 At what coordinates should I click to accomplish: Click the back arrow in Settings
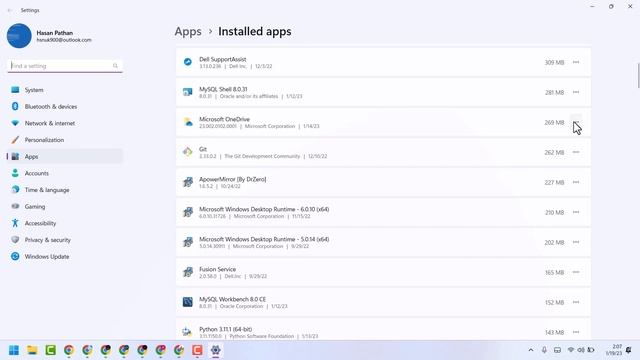[10, 10]
